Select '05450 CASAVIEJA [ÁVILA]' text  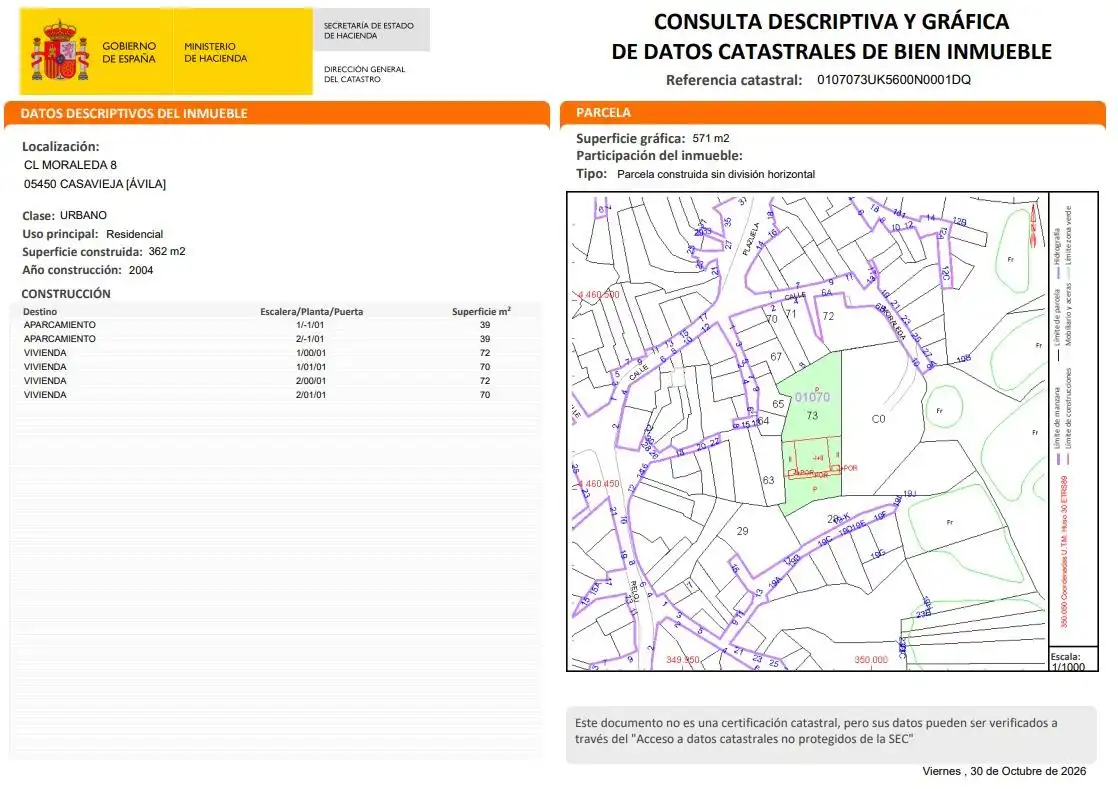click(95, 184)
